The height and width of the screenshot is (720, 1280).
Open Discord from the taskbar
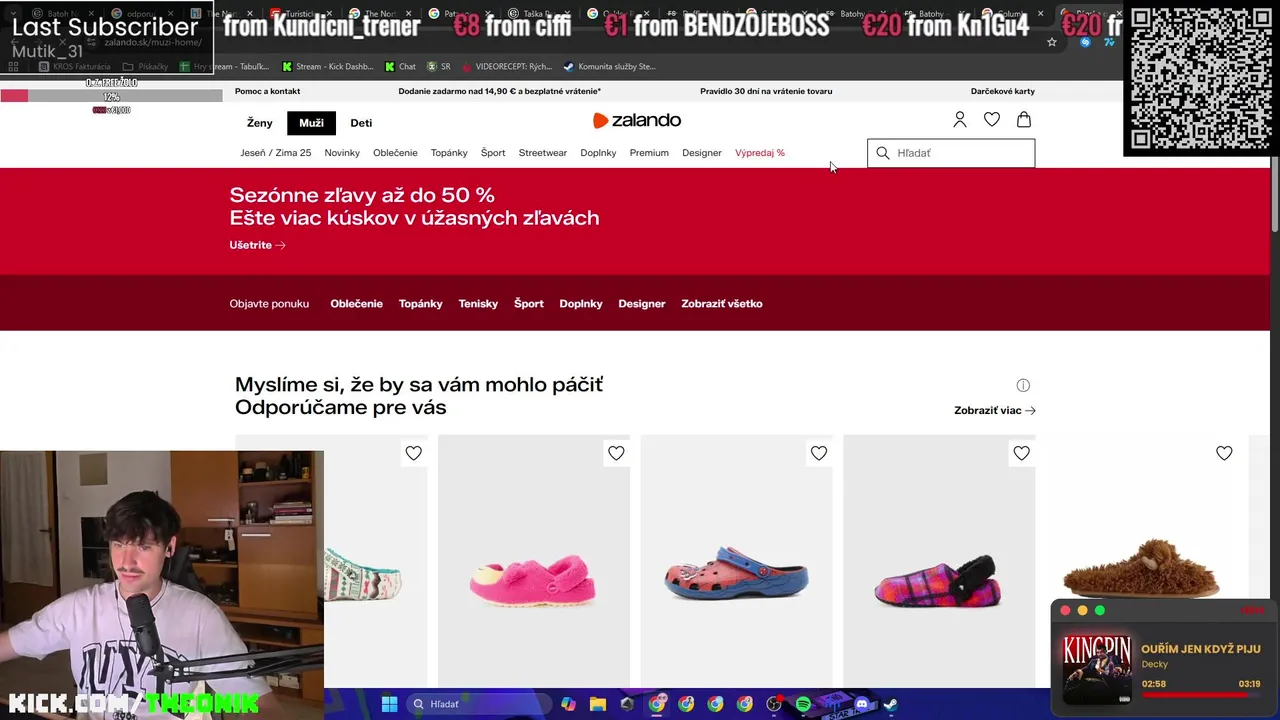[x=862, y=704]
